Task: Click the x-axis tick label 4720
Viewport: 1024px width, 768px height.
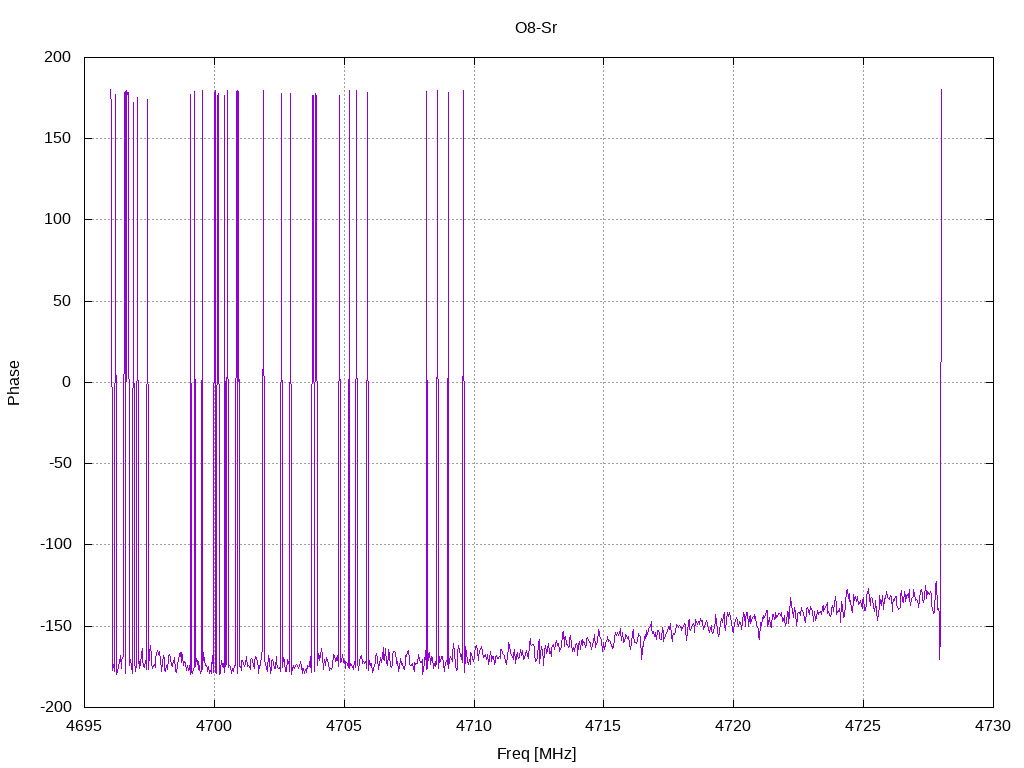Action: point(733,726)
